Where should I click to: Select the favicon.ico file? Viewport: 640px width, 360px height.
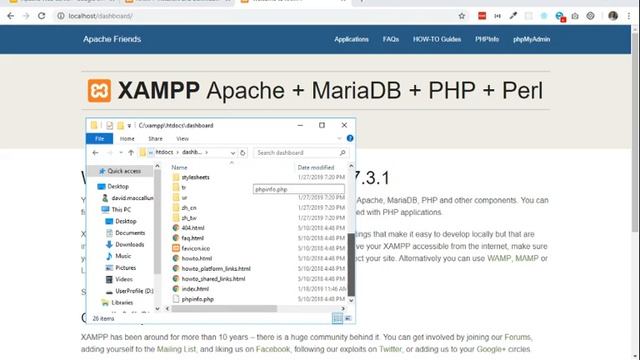point(196,248)
